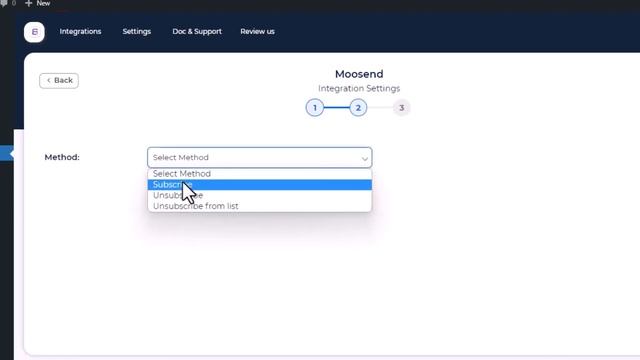The image size is (640, 360).
Task: Choose Subscribe from the method list
Action: 260,185
